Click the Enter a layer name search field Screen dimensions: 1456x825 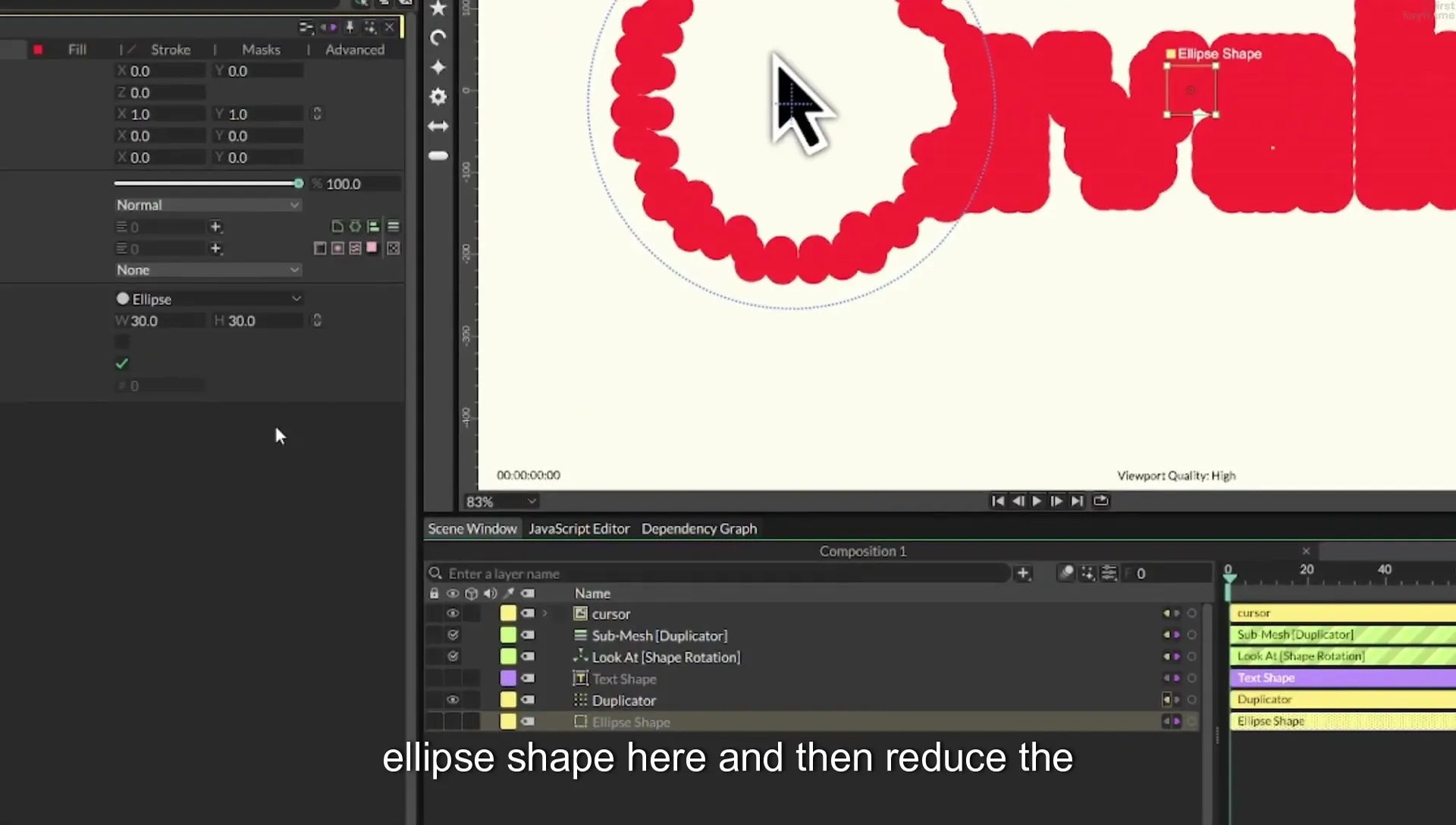point(720,574)
